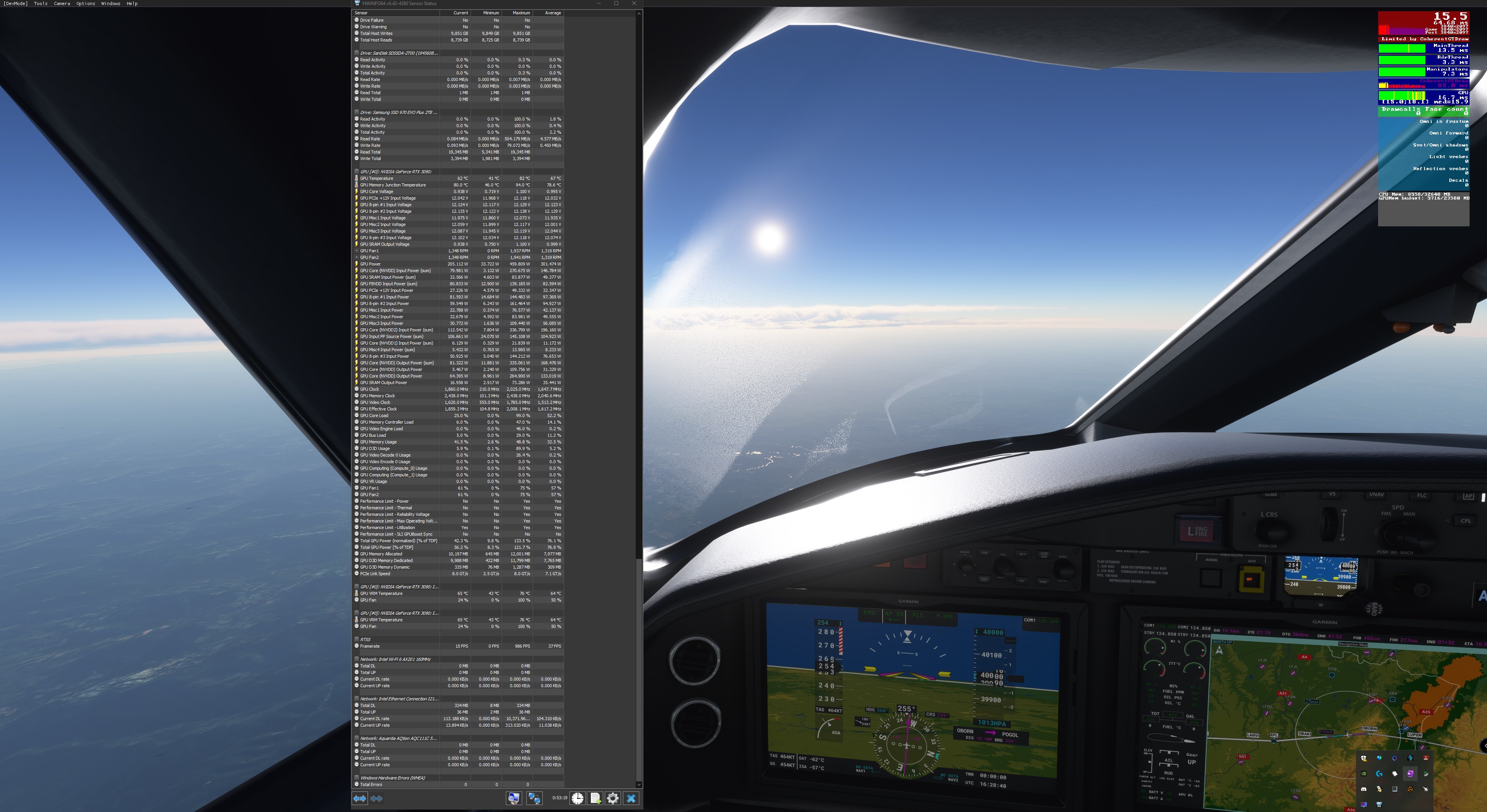Click the clock reset icon in HWiNFO
The width and height of the screenshot is (1487, 812).
click(x=577, y=798)
